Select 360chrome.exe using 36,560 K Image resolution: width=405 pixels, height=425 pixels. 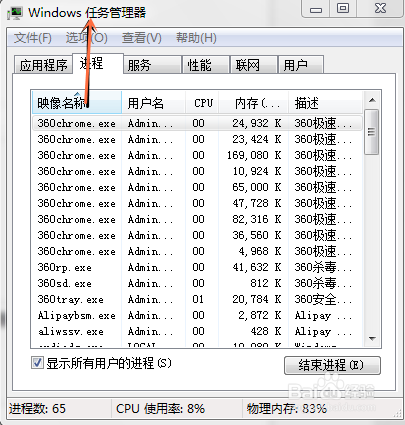coord(197,235)
